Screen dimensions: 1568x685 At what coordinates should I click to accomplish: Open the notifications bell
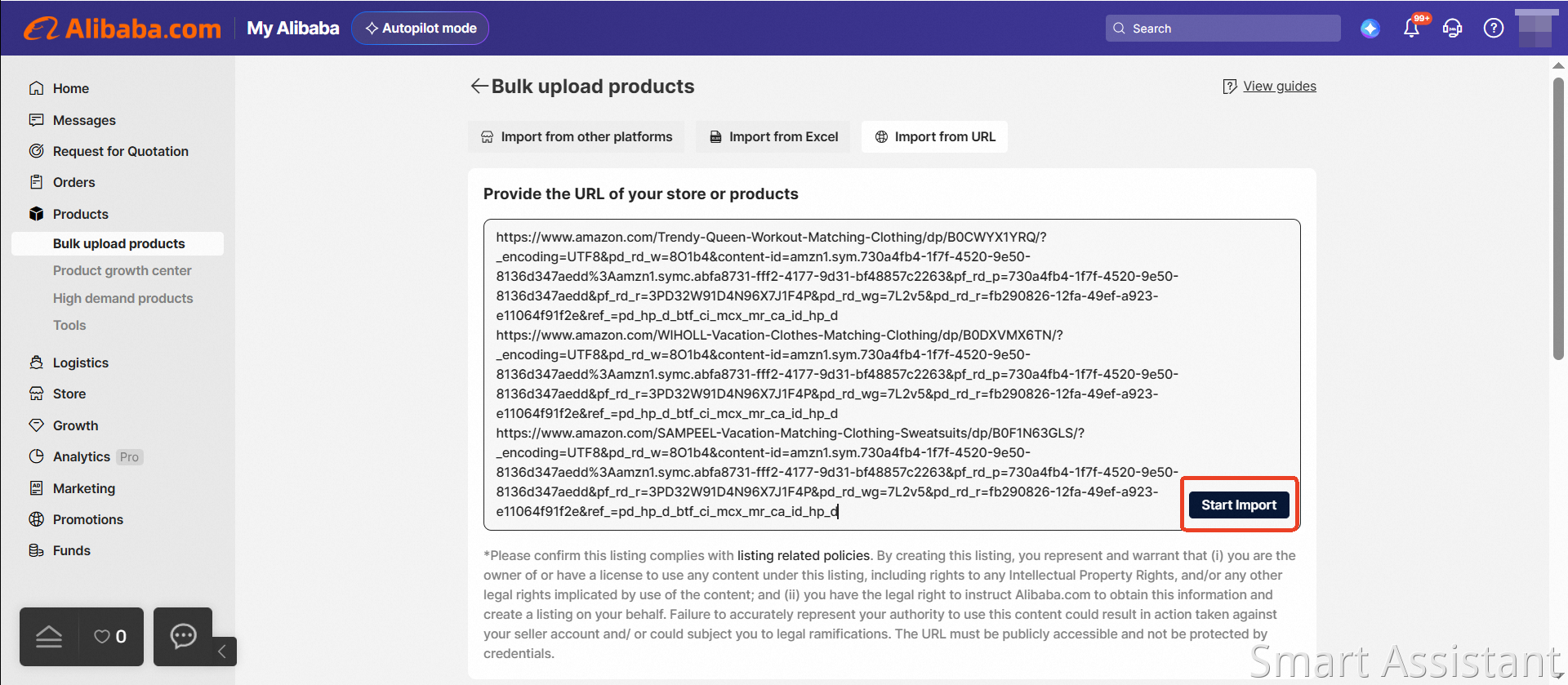pos(1411,29)
